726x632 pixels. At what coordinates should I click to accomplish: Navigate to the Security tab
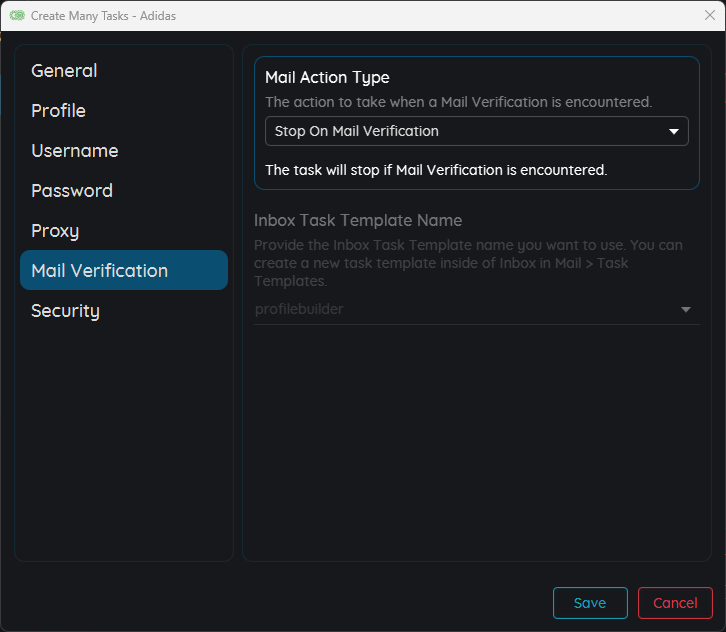tap(65, 311)
